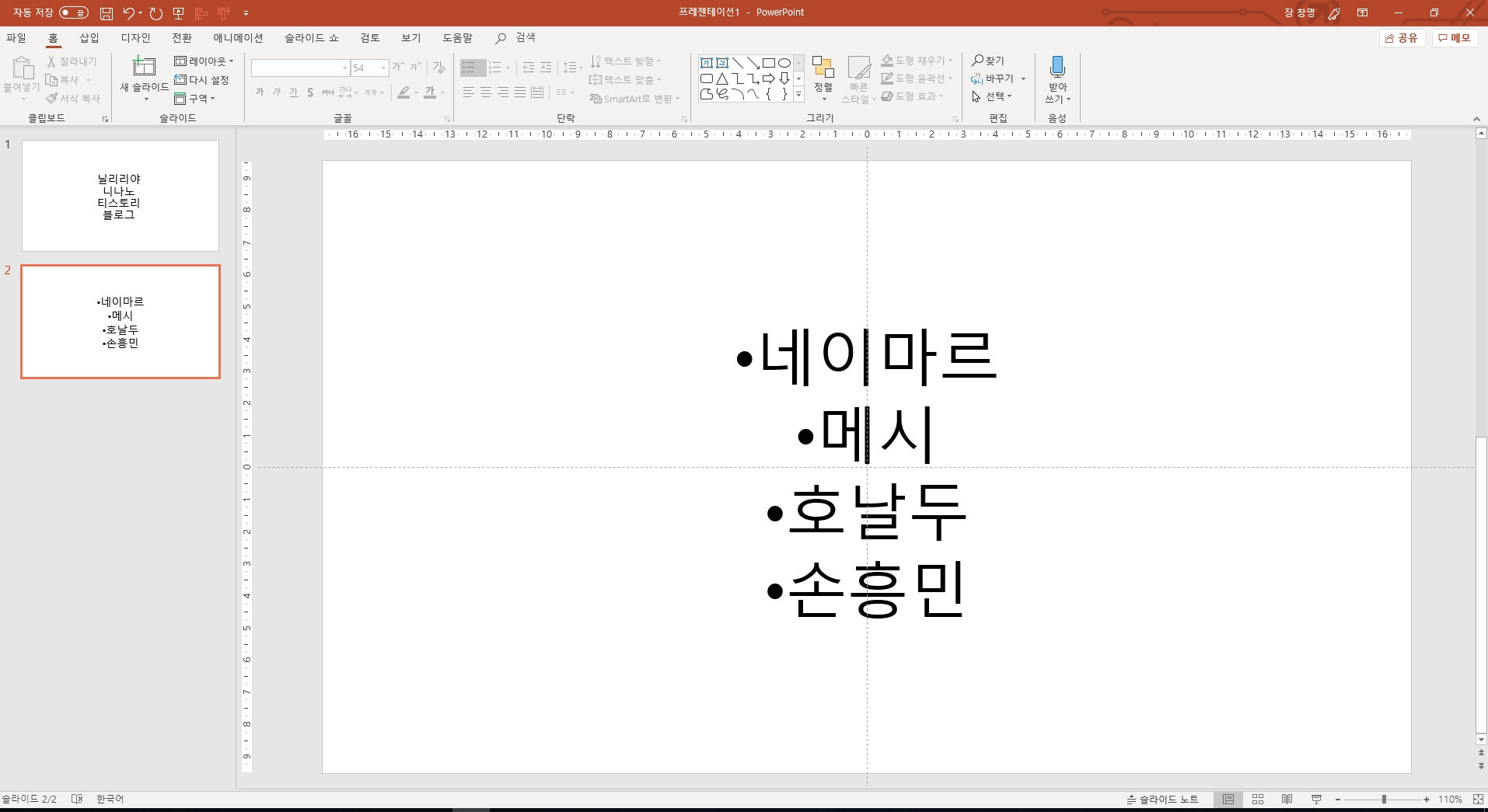Click the Undo arrow icon
This screenshot has width=1488, height=812.
(128, 12)
